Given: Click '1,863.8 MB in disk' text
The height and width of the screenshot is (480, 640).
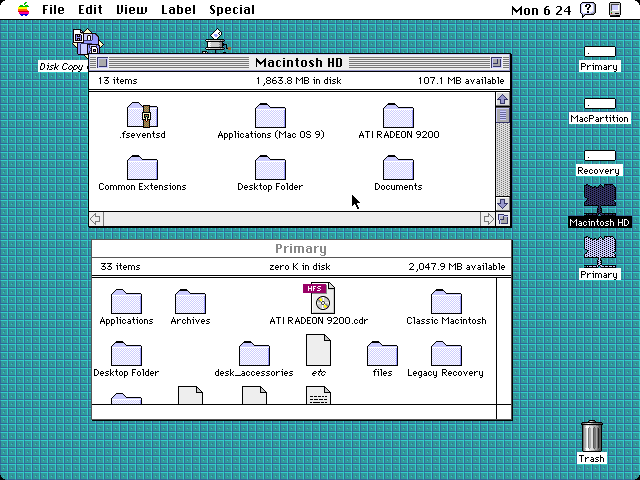Looking at the screenshot, I should tap(299, 81).
